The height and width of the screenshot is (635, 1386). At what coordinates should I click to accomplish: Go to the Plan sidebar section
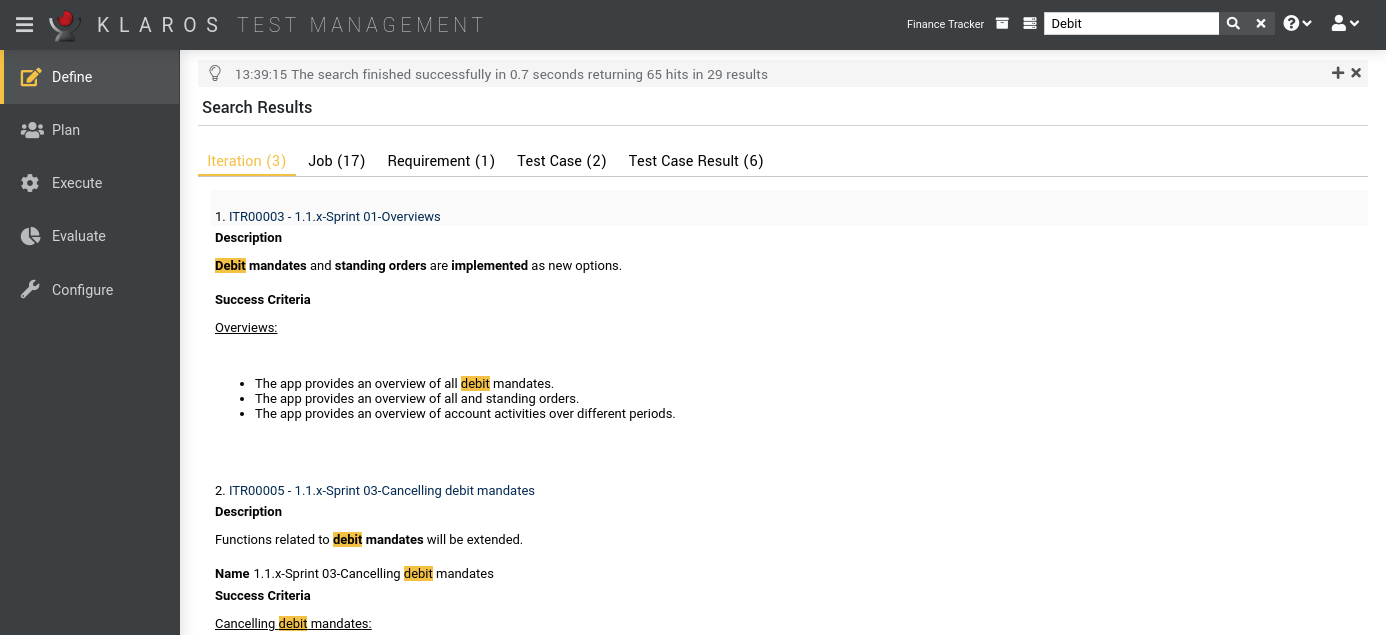(66, 130)
